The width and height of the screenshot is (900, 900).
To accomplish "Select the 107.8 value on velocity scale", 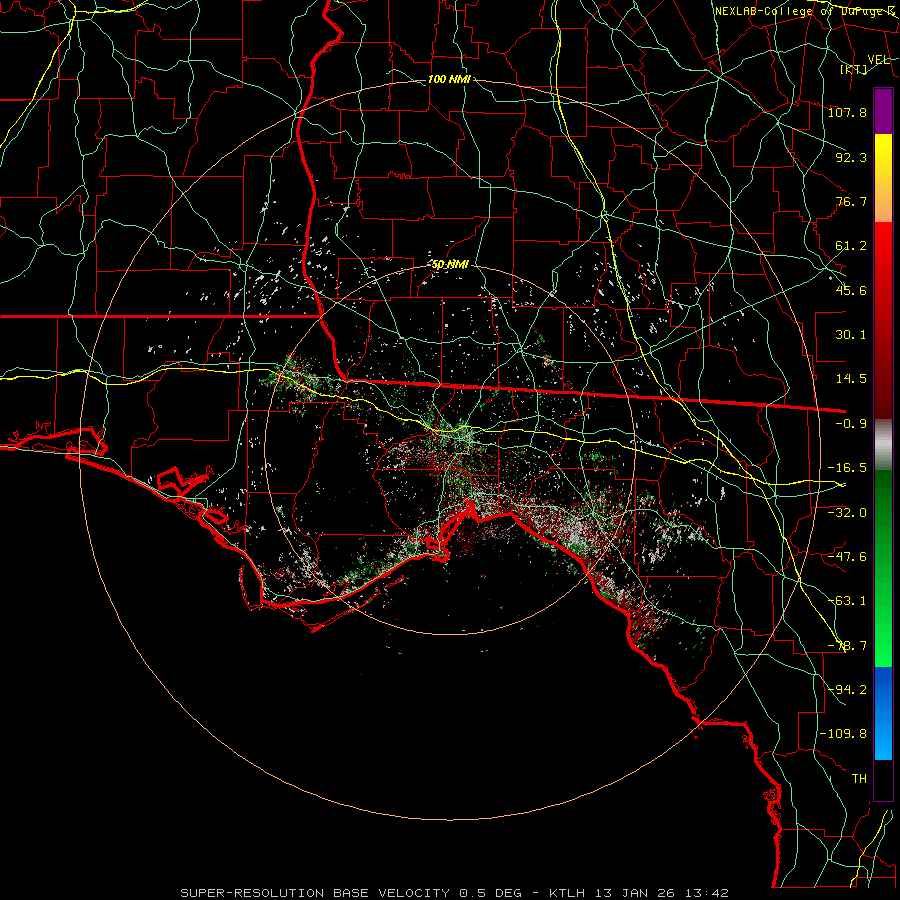I will coord(848,112).
